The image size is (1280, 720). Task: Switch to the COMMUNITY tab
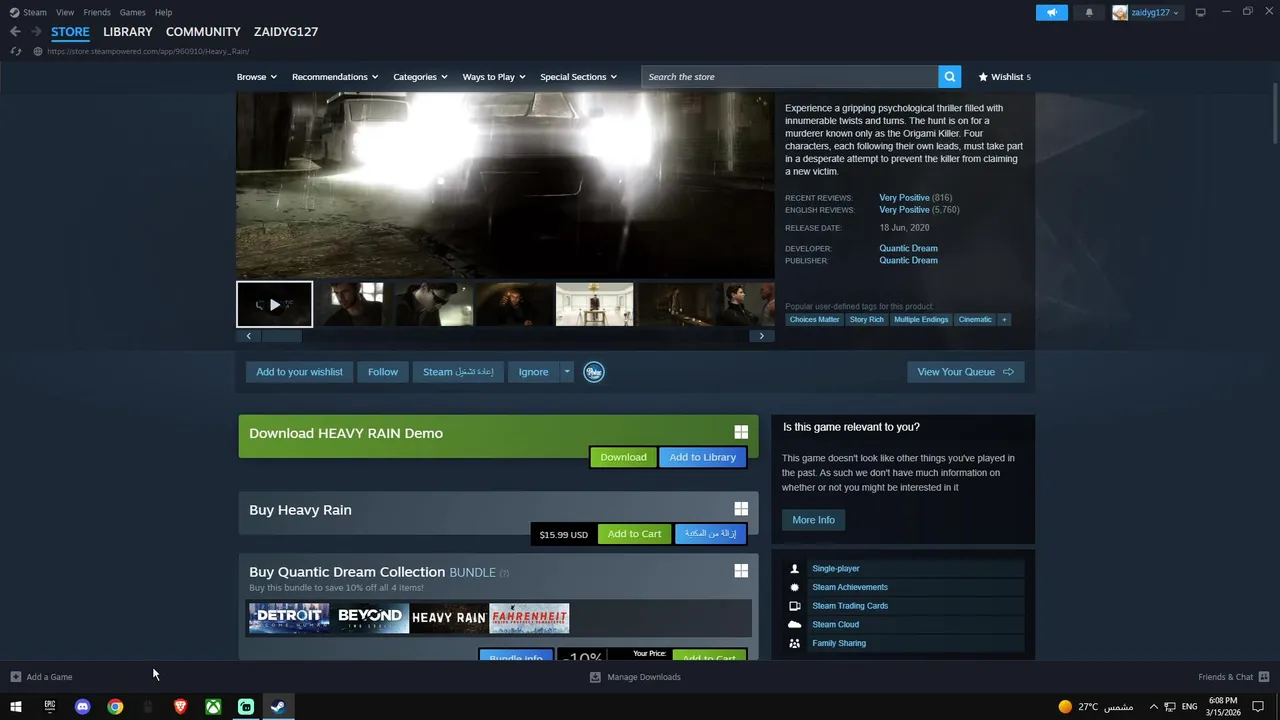tap(203, 32)
